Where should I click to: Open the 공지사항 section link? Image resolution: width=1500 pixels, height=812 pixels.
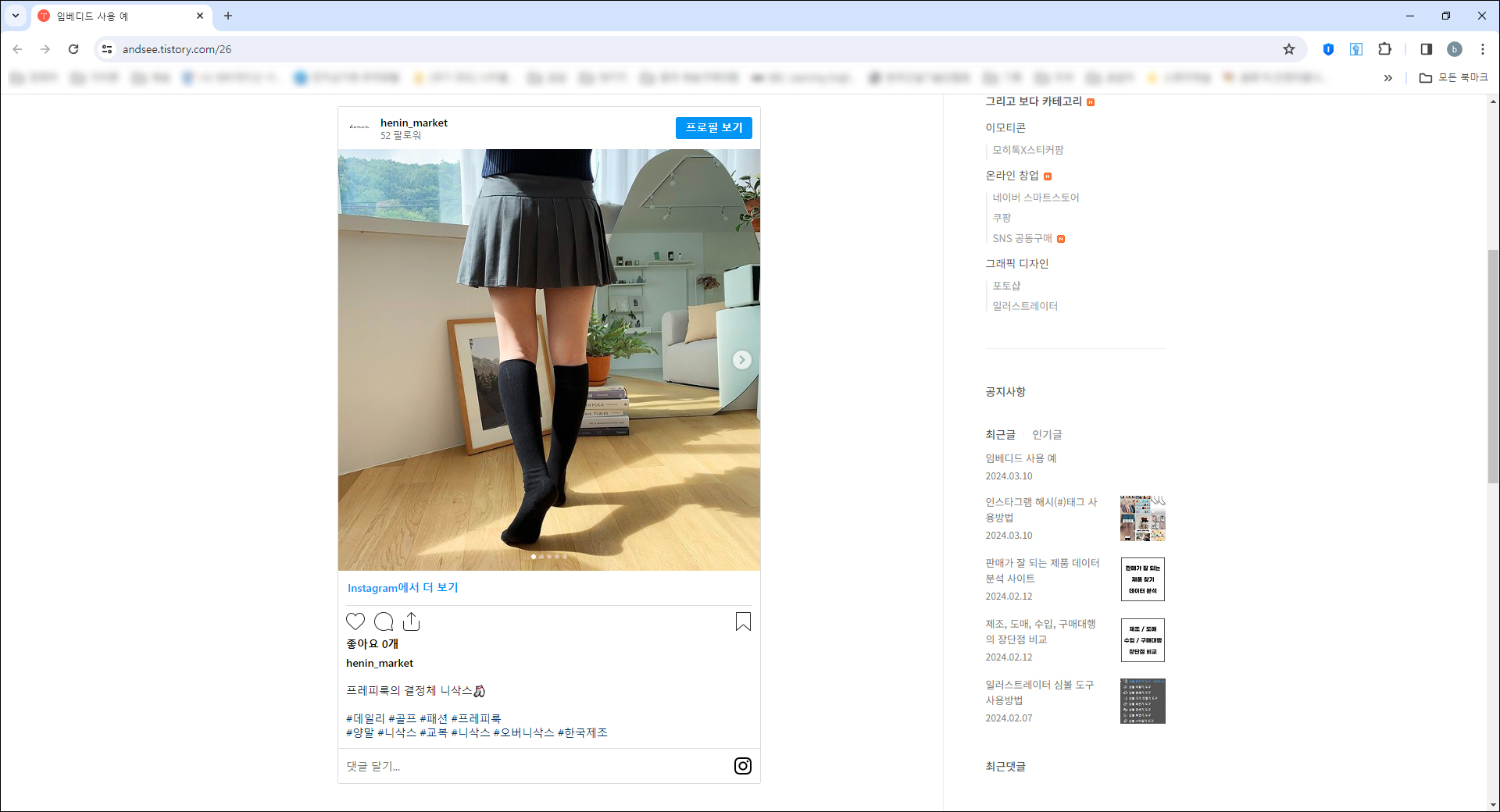pos(1005,392)
